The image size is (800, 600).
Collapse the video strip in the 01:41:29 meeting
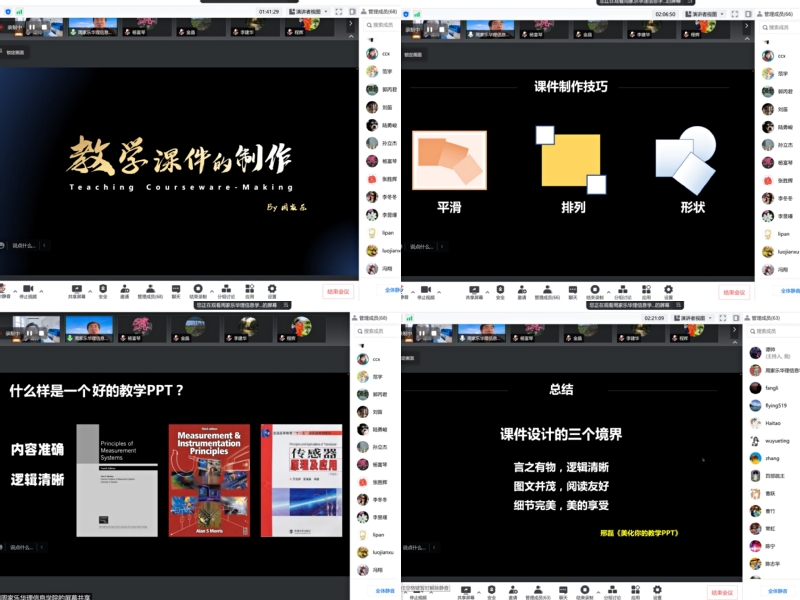click(351, 36)
